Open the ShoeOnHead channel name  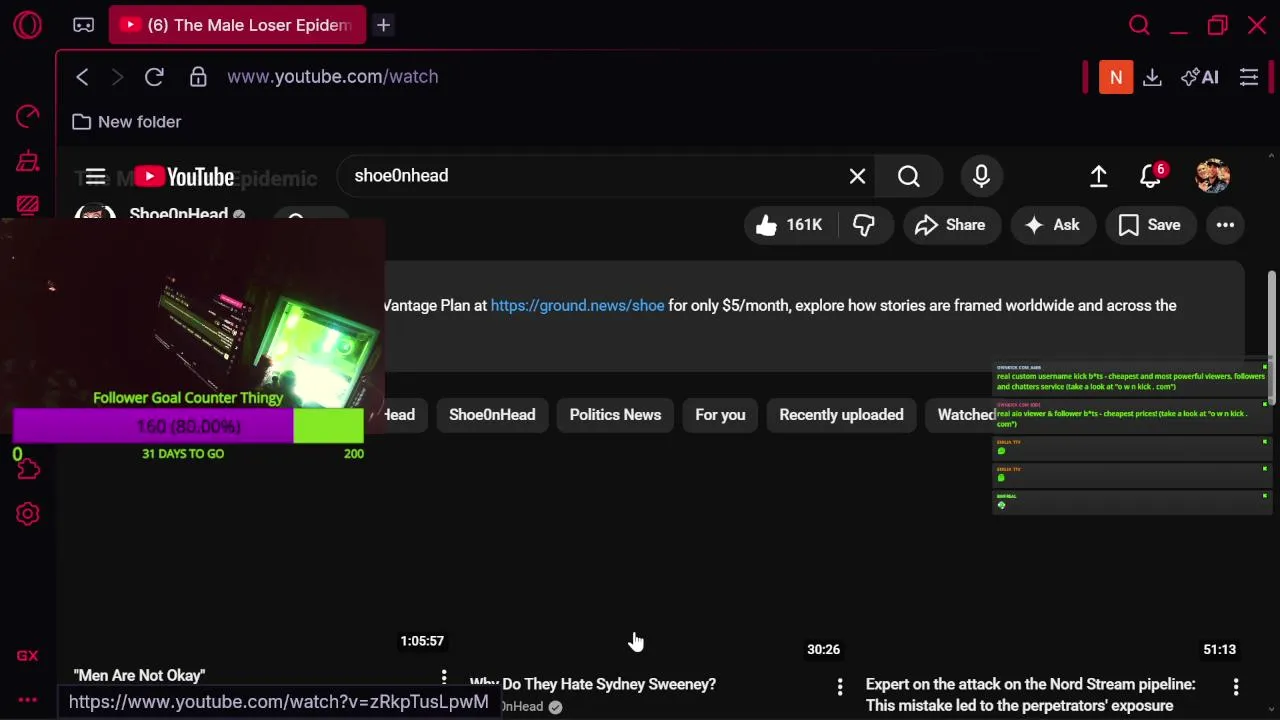tap(178, 214)
